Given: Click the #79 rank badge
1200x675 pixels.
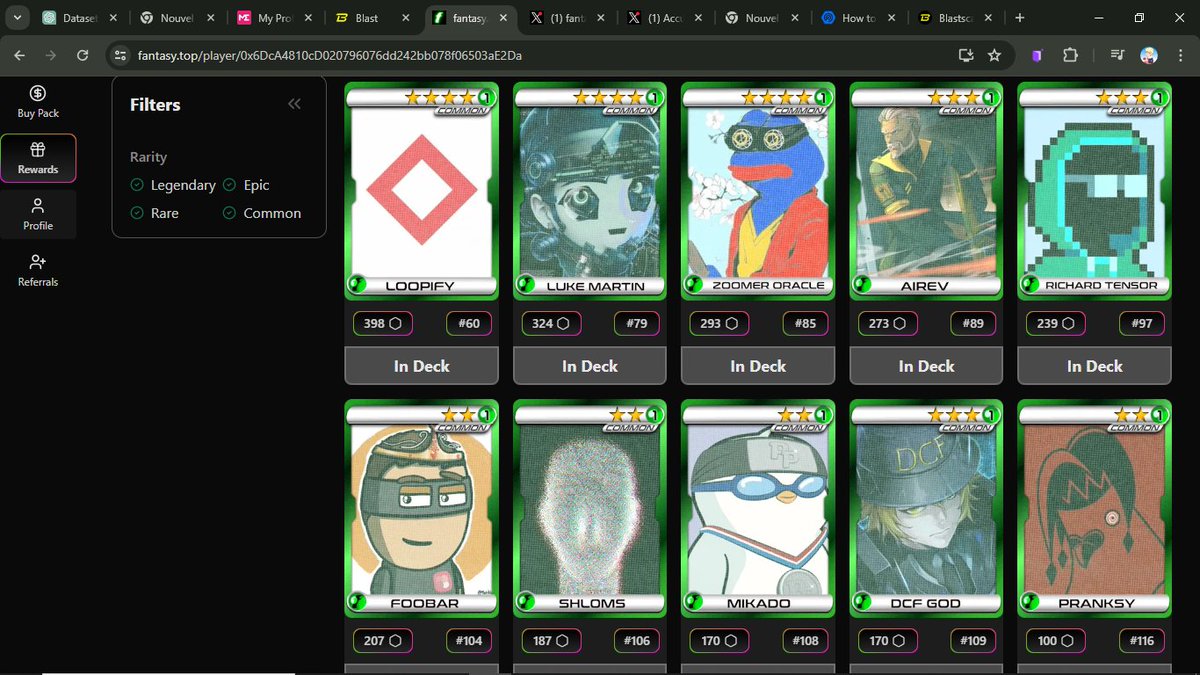Looking at the screenshot, I should pyautogui.click(x=636, y=324).
